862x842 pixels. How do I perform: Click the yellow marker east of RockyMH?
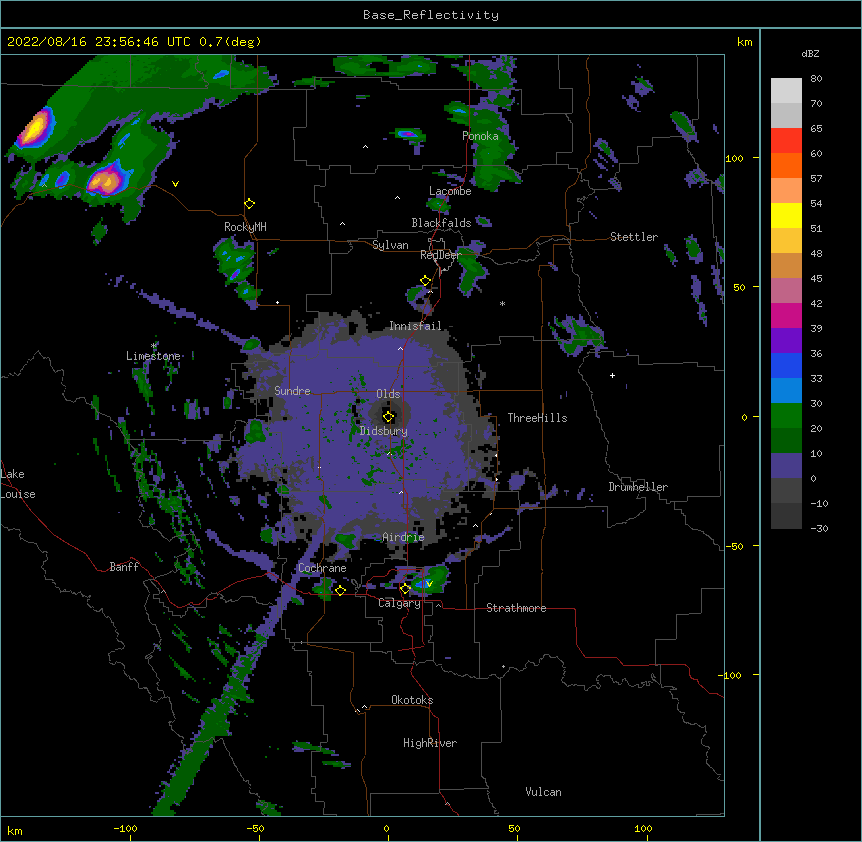coord(249,204)
